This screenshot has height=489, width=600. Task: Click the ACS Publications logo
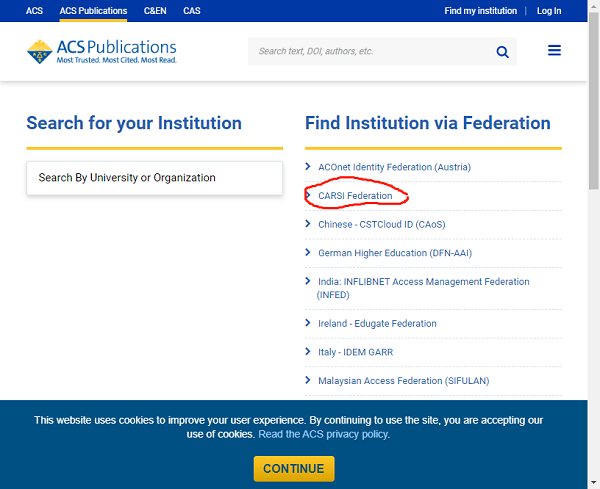point(102,51)
